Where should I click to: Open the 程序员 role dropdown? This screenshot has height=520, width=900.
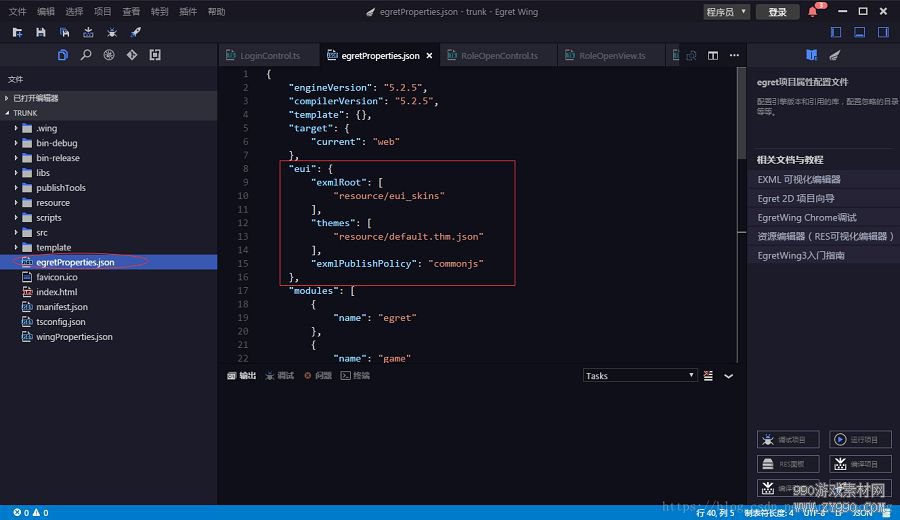click(726, 11)
